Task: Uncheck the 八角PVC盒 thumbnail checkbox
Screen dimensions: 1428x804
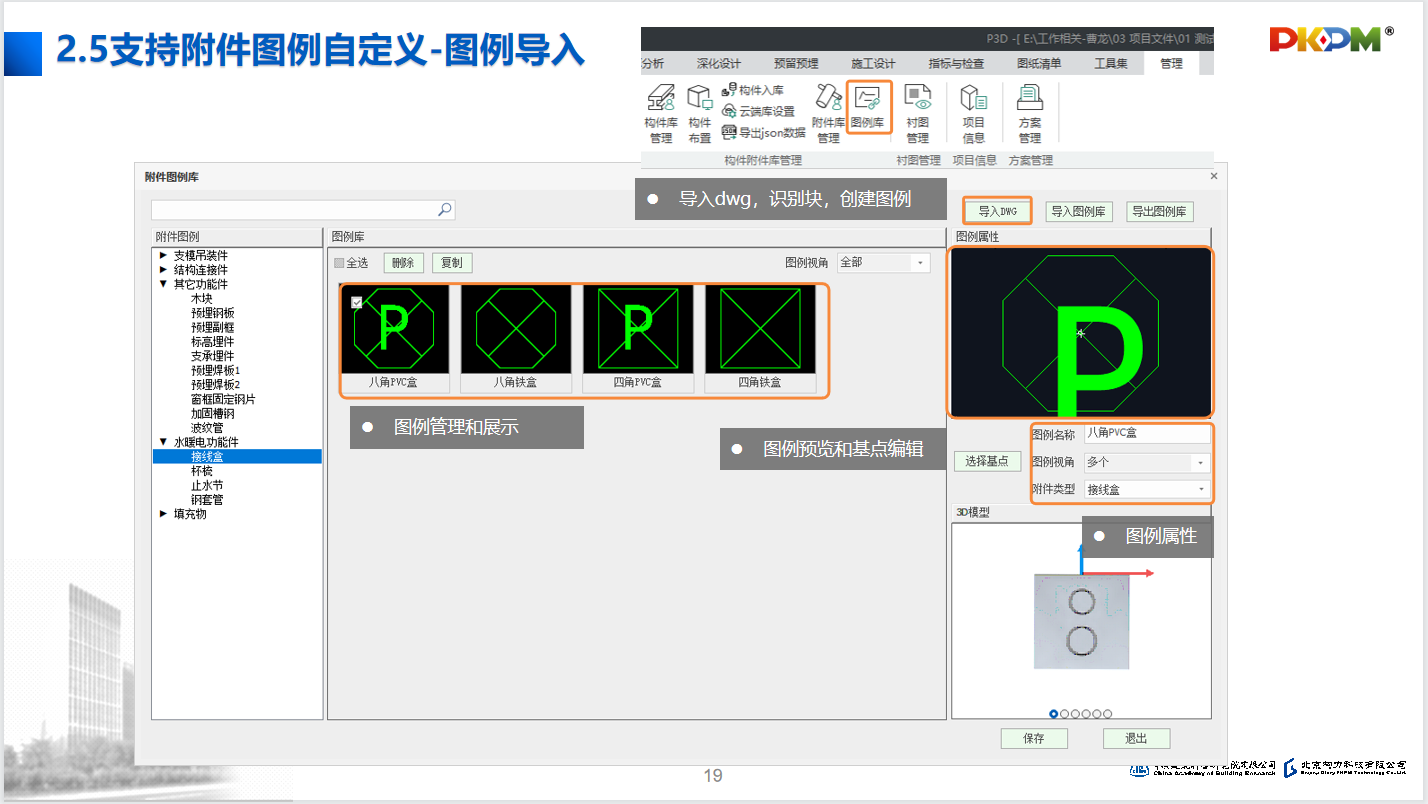Action: [357, 302]
